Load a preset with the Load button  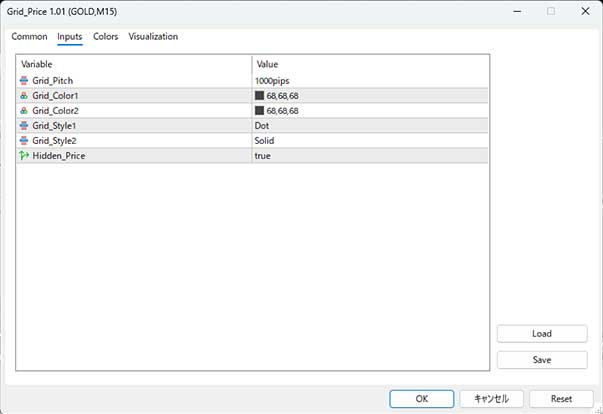(542, 334)
